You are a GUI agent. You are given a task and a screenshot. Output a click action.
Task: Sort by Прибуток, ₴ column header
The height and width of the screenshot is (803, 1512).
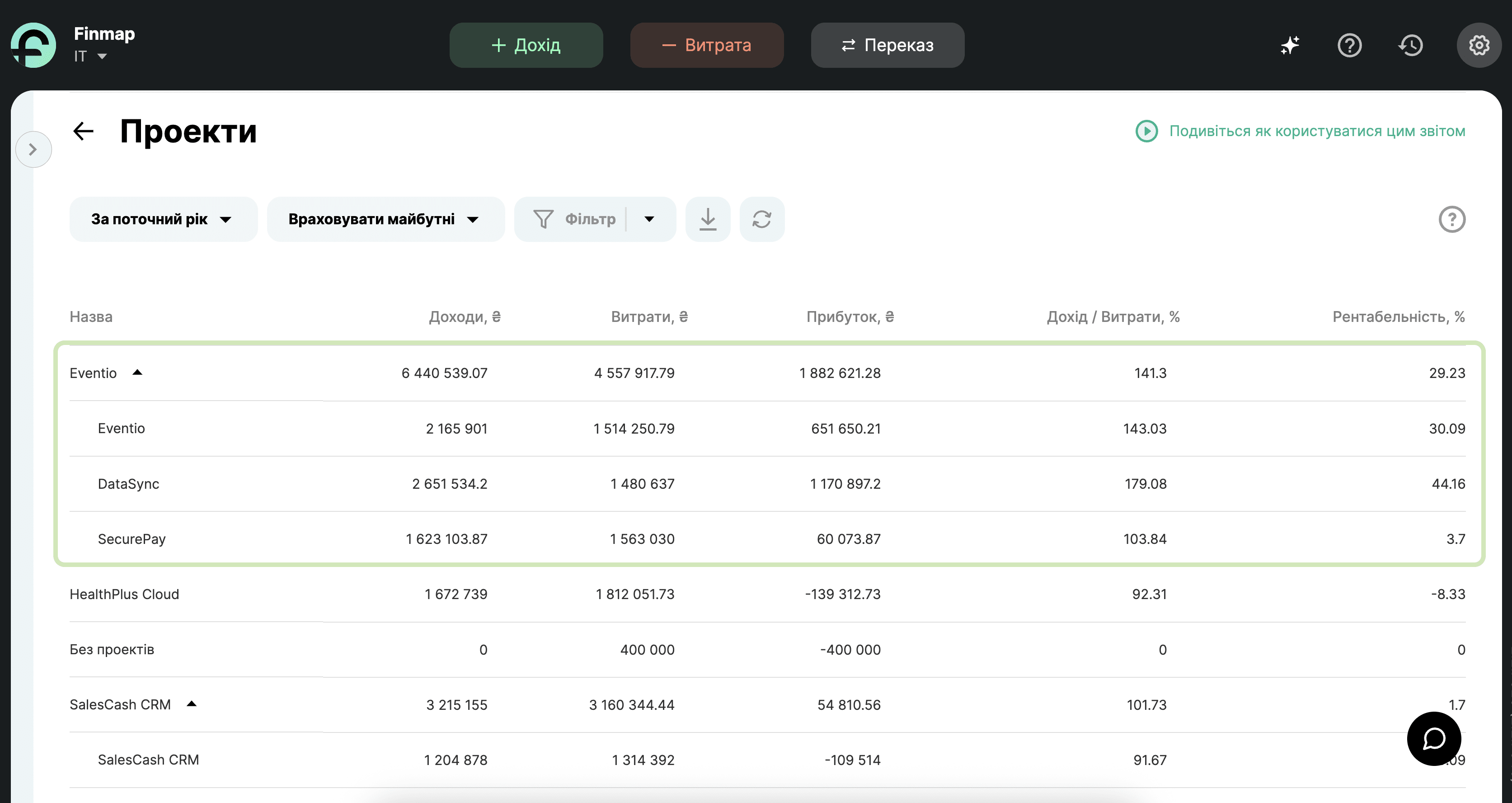point(850,316)
